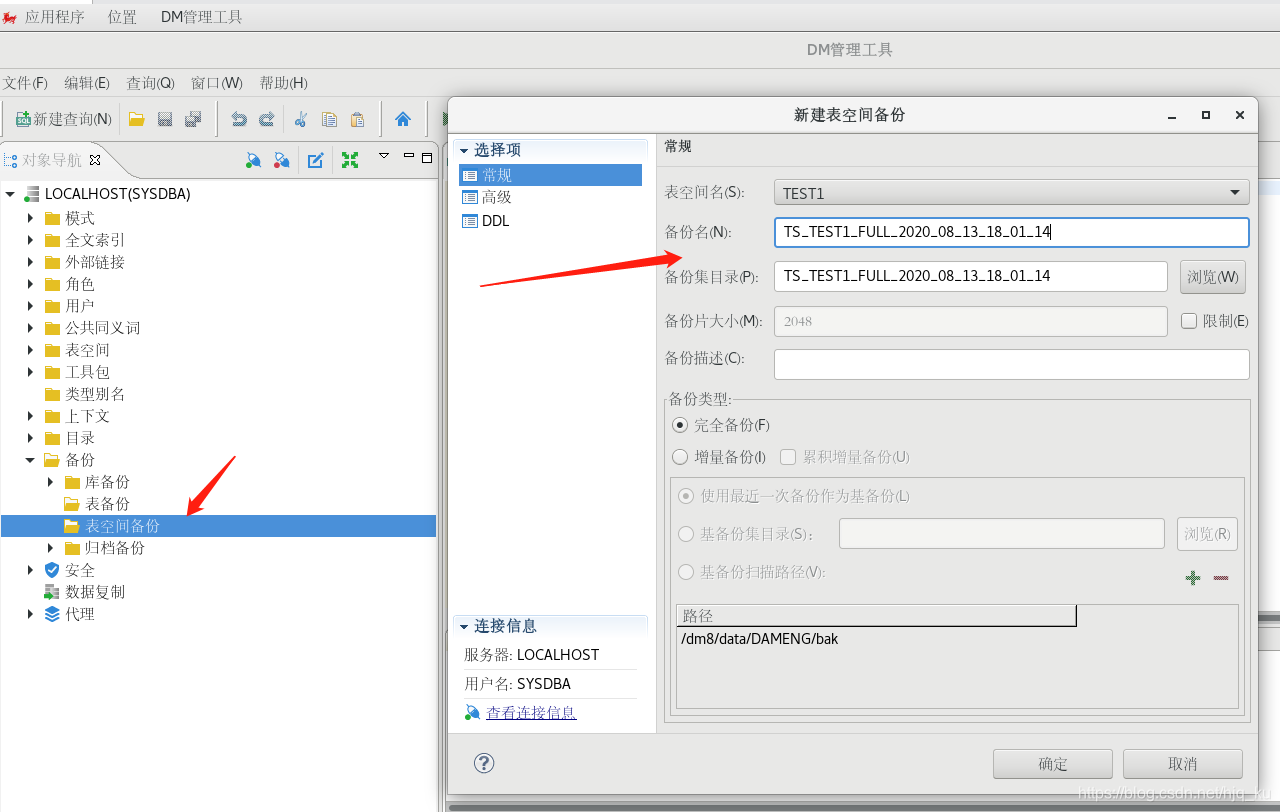Click the green collapse-all arrows icon
The height and width of the screenshot is (812, 1280).
click(350, 160)
